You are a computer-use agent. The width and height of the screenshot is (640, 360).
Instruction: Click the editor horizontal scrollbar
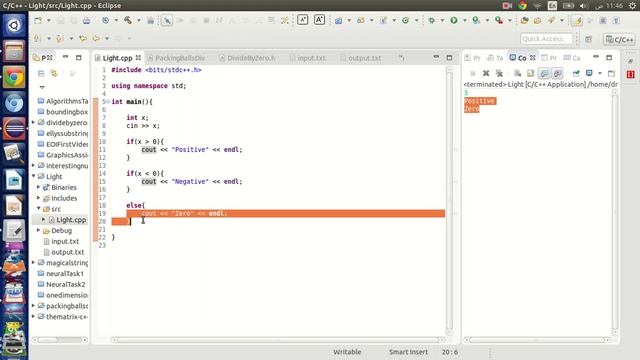pyautogui.click(x=278, y=340)
